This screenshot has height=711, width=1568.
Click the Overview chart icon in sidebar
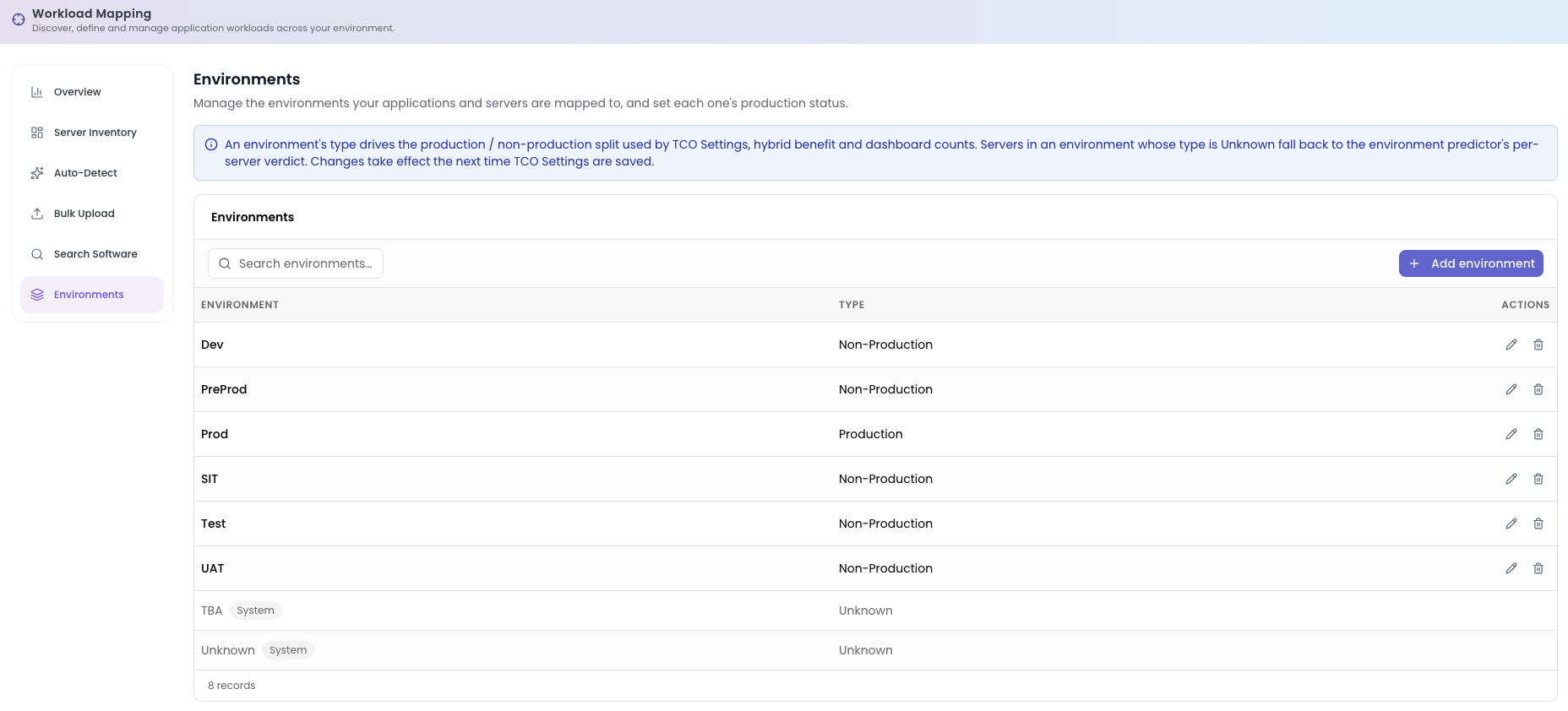[37, 92]
